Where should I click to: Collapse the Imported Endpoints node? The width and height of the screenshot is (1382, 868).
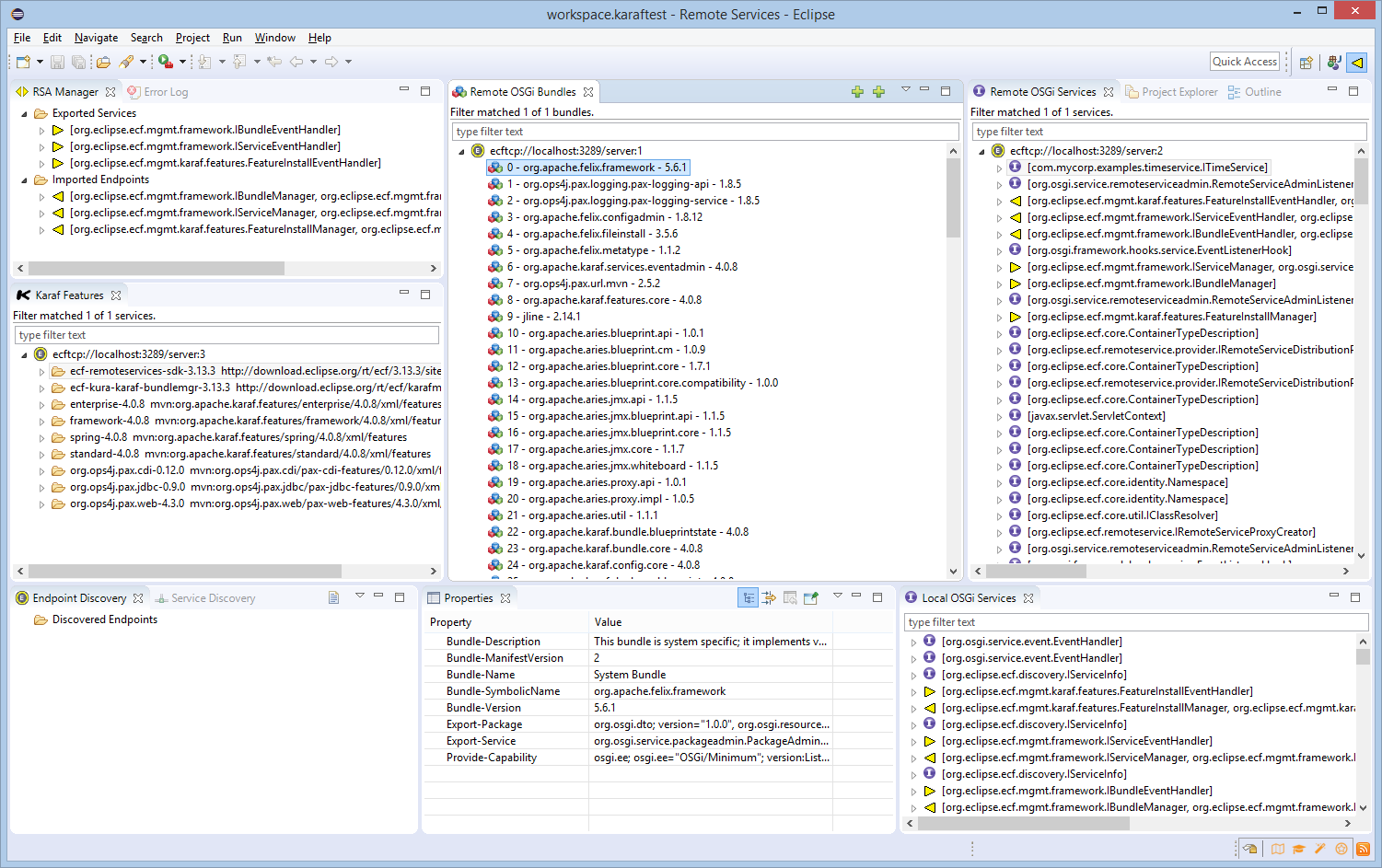pos(24,179)
